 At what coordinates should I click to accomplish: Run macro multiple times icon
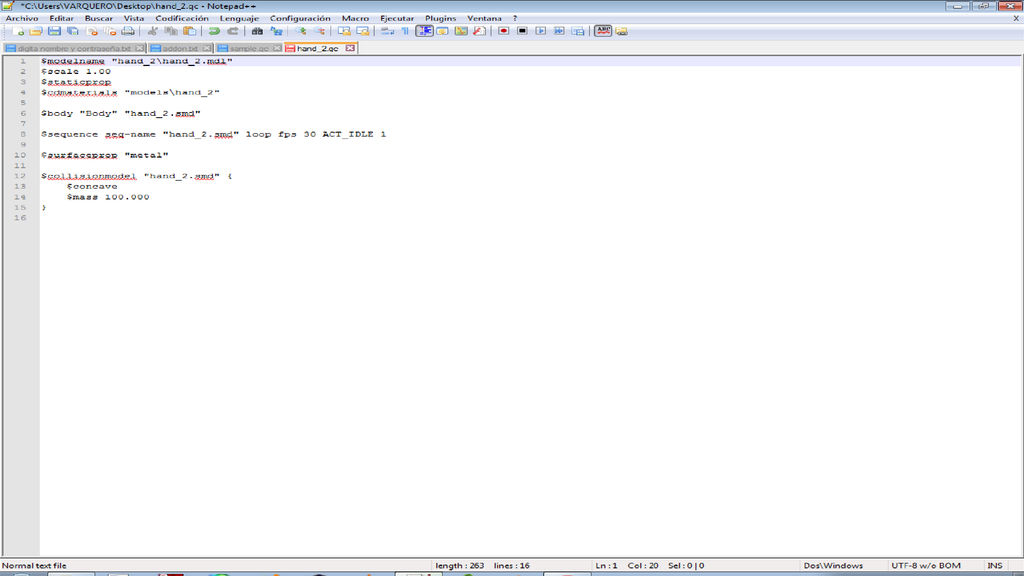pyautogui.click(x=559, y=31)
